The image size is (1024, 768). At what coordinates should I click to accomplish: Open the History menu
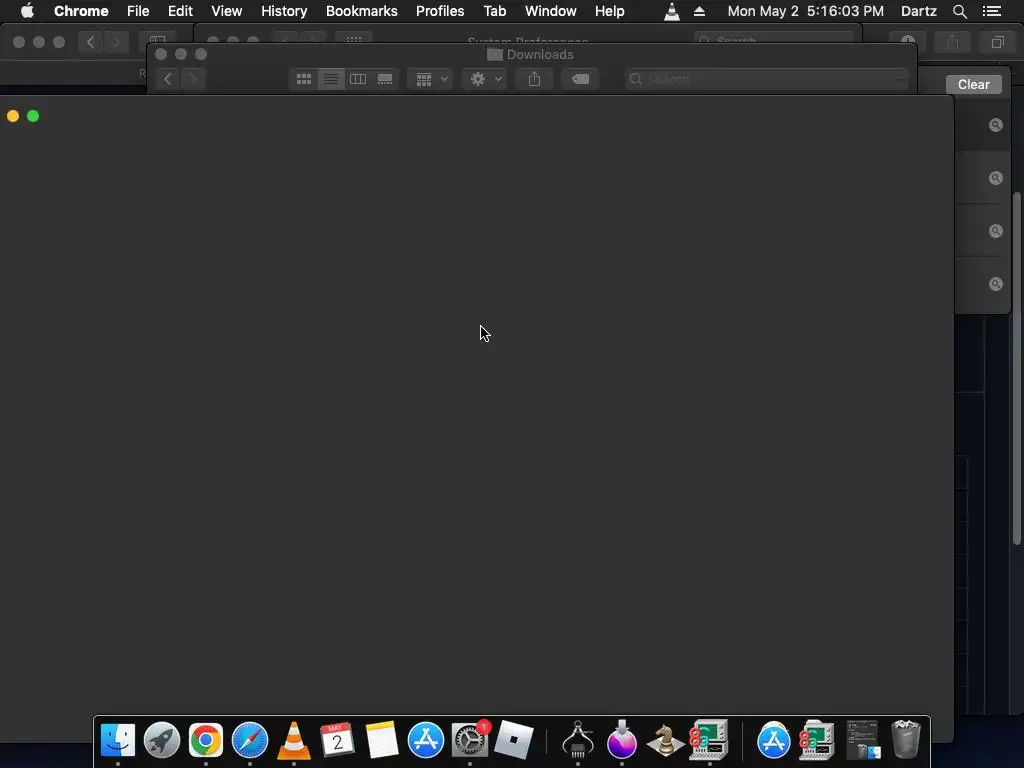[284, 11]
